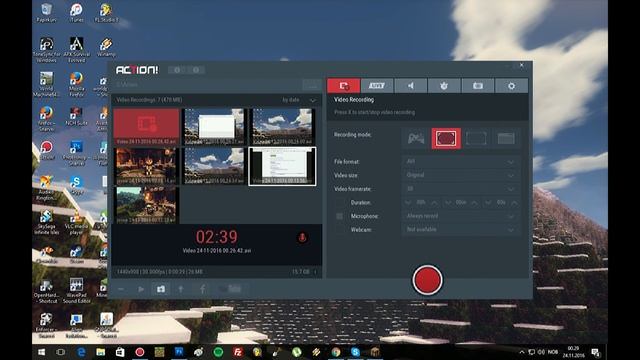The height and width of the screenshot is (360, 640).
Task: Increase the Duration hours value
Action: pyautogui.click(x=434, y=202)
